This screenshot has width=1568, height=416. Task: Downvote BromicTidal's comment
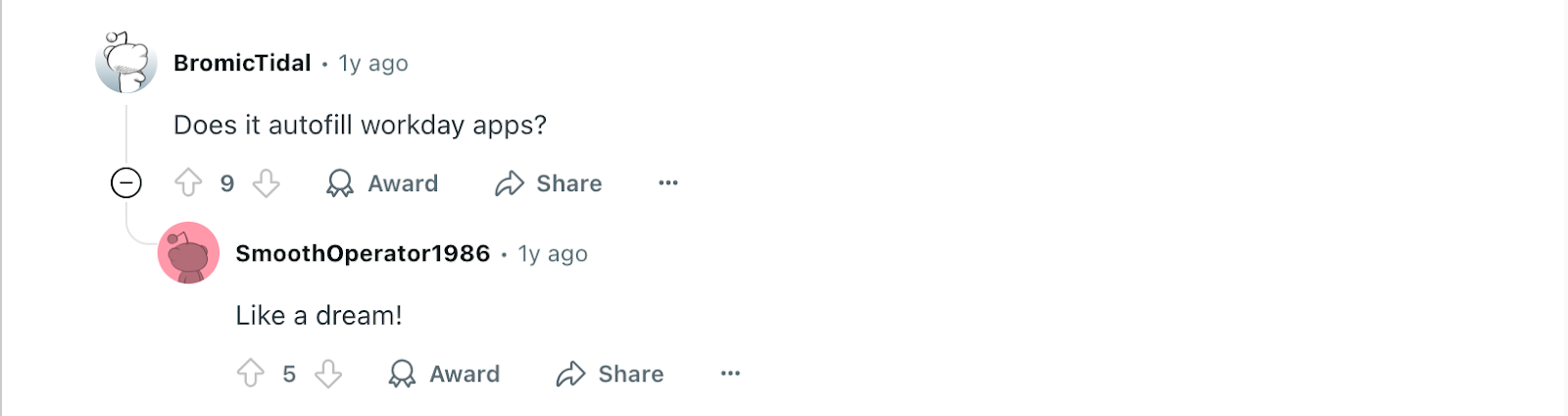point(267,183)
